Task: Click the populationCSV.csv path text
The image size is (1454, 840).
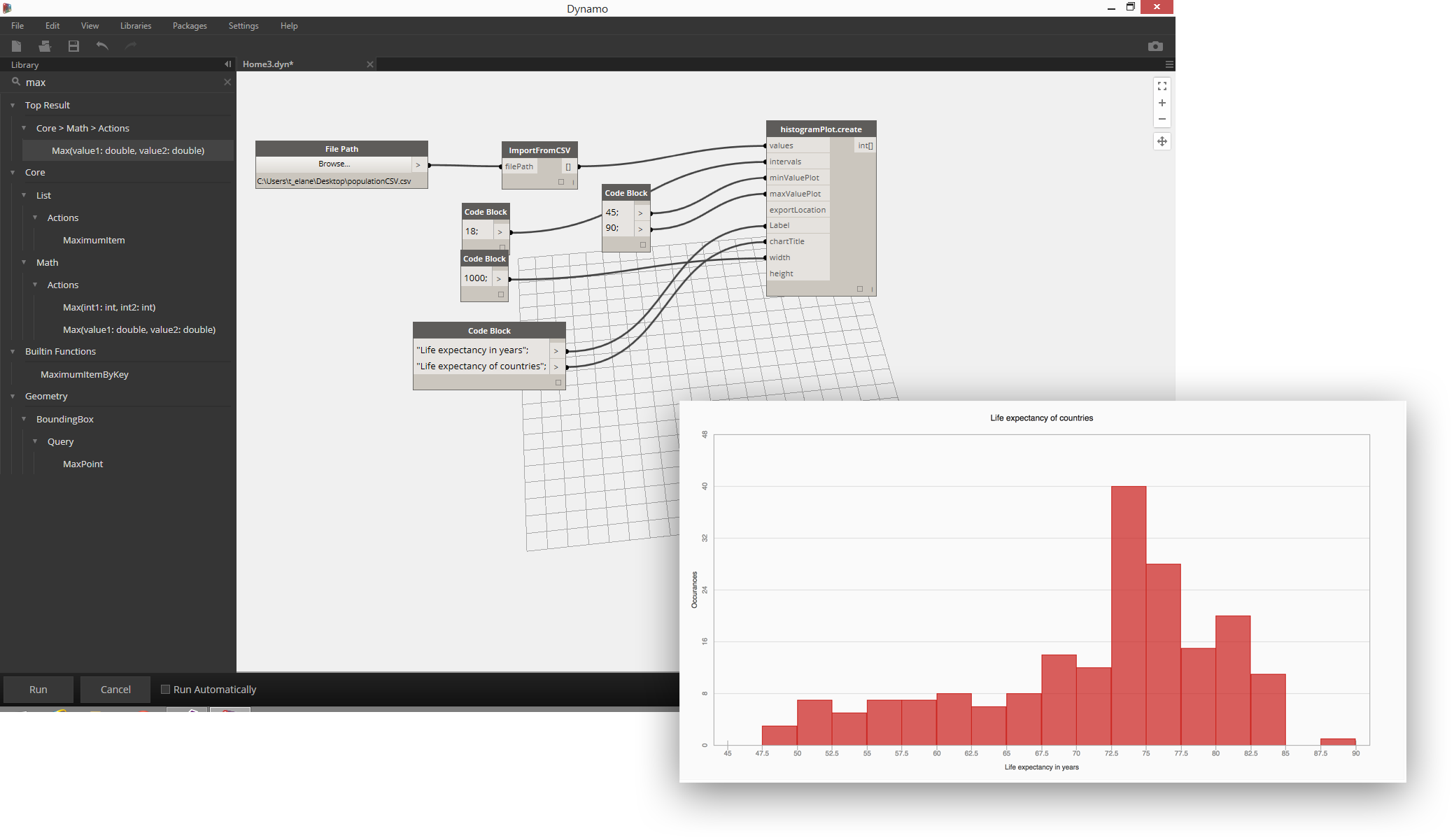Action: click(x=334, y=181)
